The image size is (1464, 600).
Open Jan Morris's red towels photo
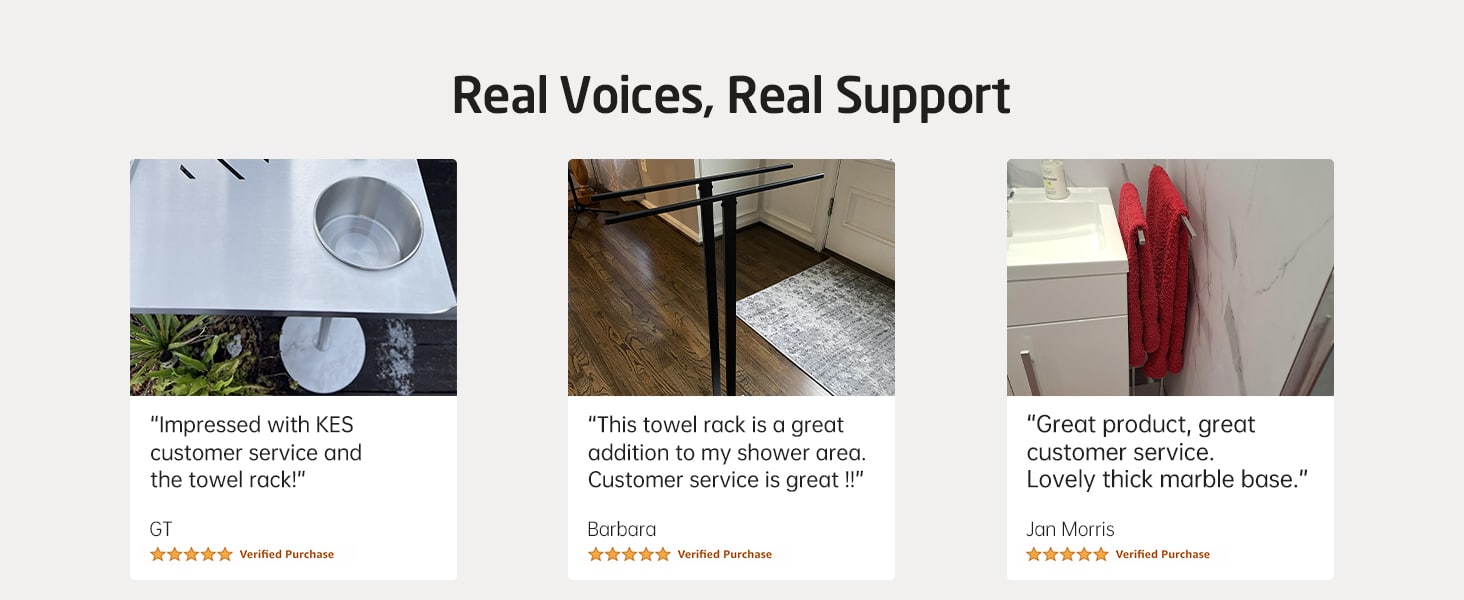point(1170,277)
